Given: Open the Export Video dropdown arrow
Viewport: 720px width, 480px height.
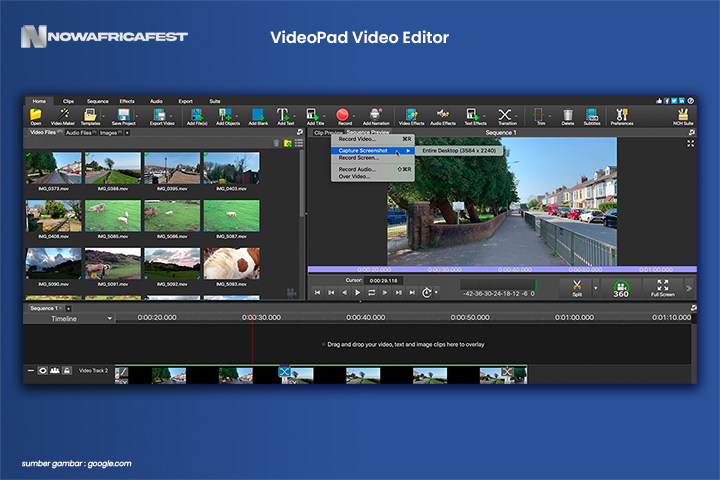Looking at the screenshot, I should 171,116.
